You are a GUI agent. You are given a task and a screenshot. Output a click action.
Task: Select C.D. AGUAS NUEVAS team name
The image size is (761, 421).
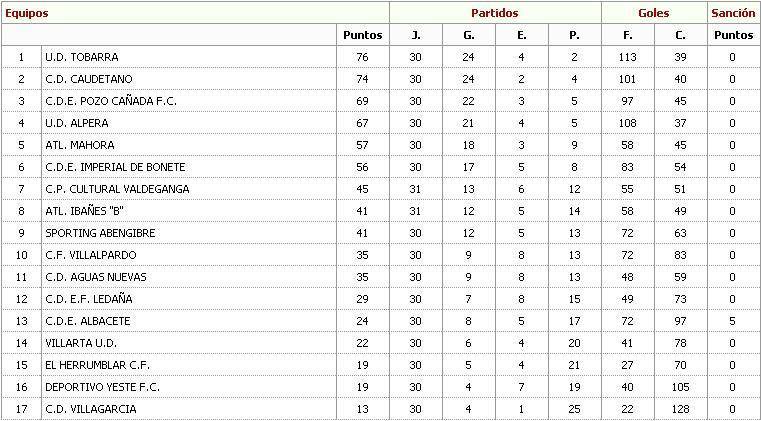96,277
